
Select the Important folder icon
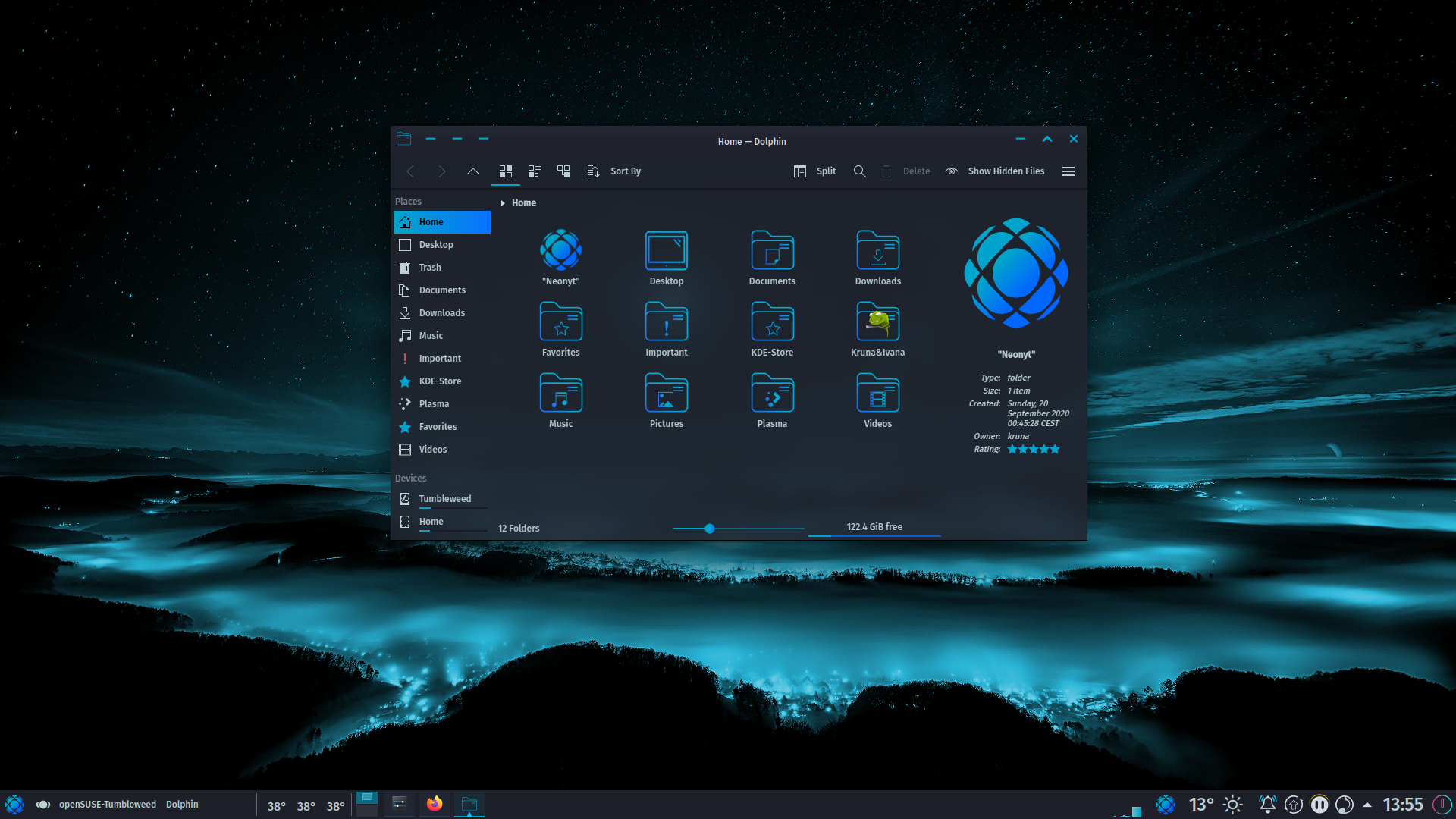click(667, 322)
